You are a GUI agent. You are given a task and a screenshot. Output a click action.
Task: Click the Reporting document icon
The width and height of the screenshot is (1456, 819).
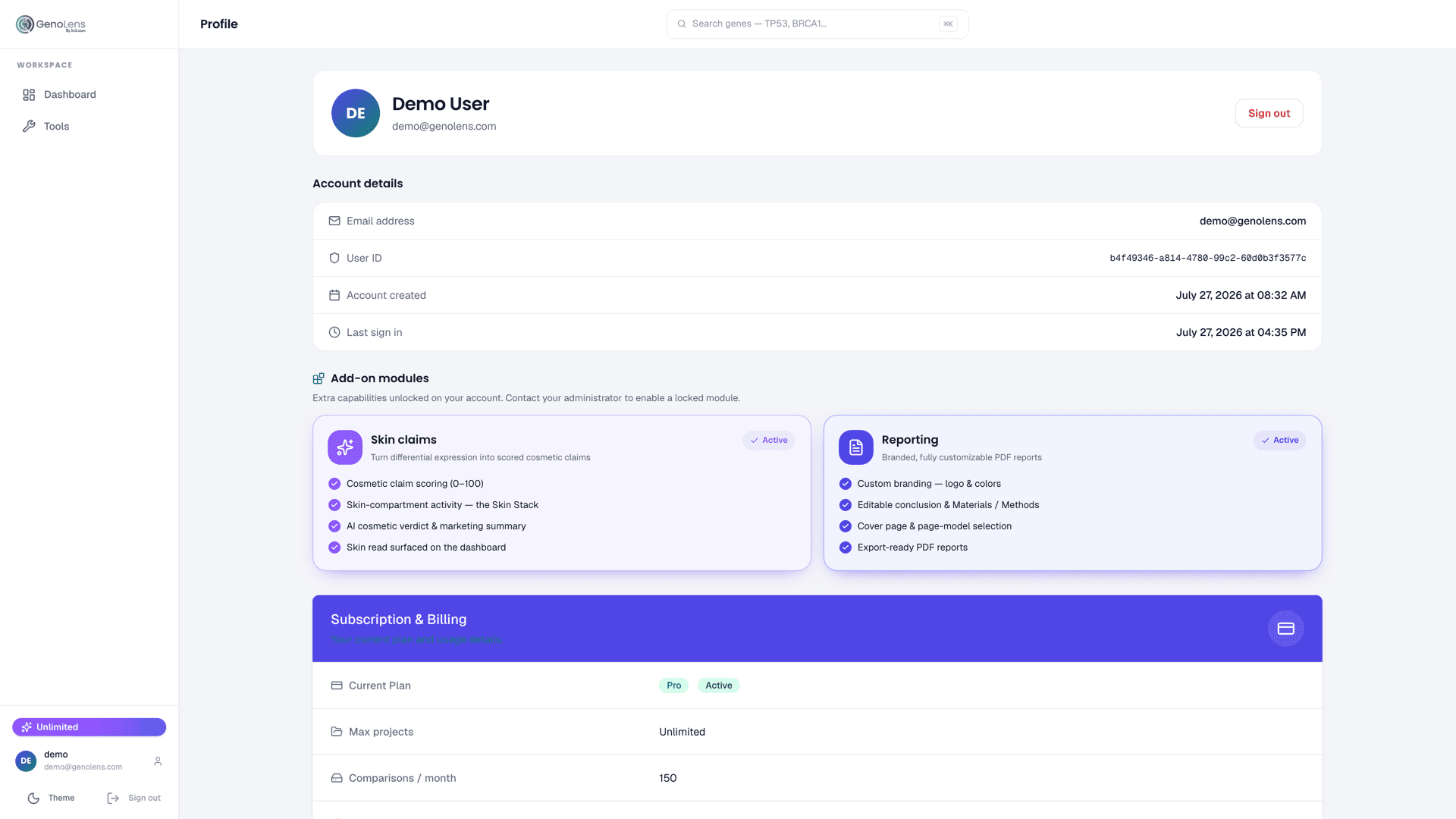856,447
